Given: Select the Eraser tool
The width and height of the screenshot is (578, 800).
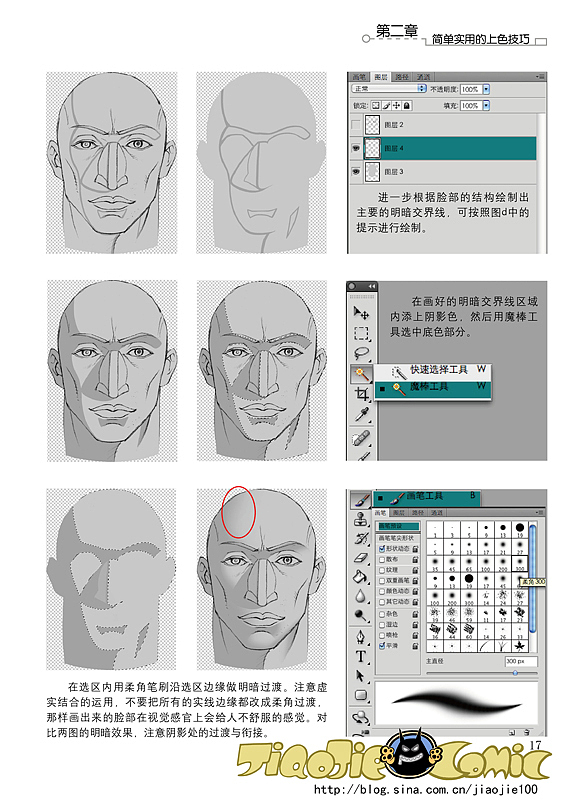Looking at the screenshot, I should [x=361, y=558].
